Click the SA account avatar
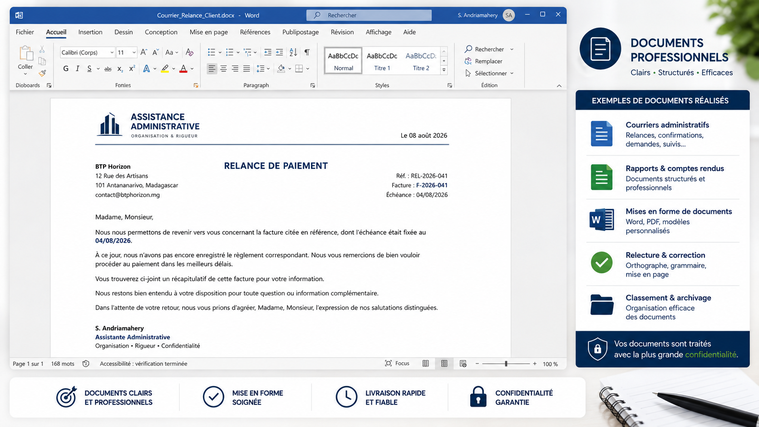This screenshot has height=427, width=759. [x=509, y=15]
